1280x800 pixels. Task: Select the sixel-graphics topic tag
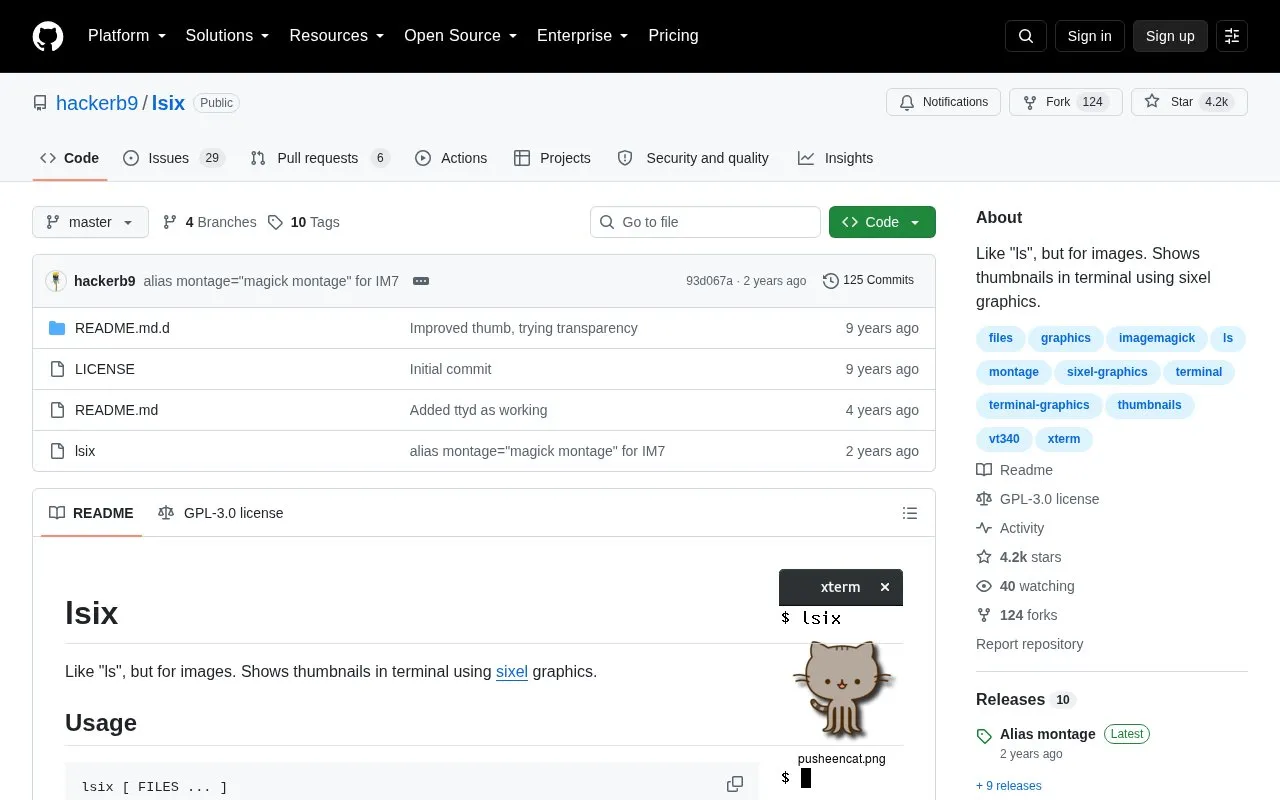pyautogui.click(x=1107, y=372)
